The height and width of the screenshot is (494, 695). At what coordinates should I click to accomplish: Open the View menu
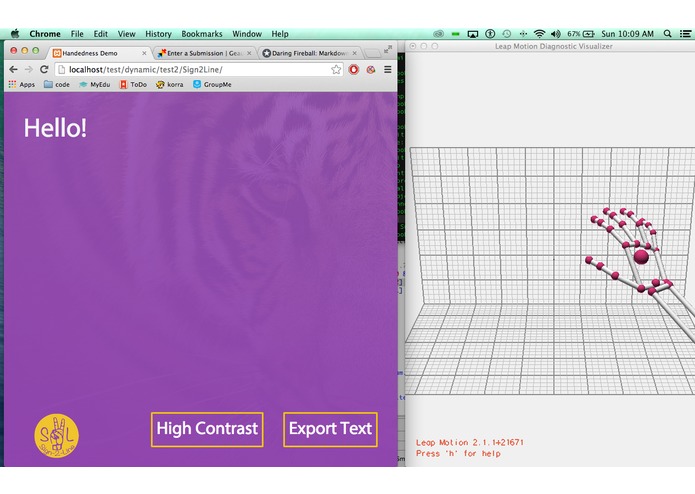click(126, 34)
